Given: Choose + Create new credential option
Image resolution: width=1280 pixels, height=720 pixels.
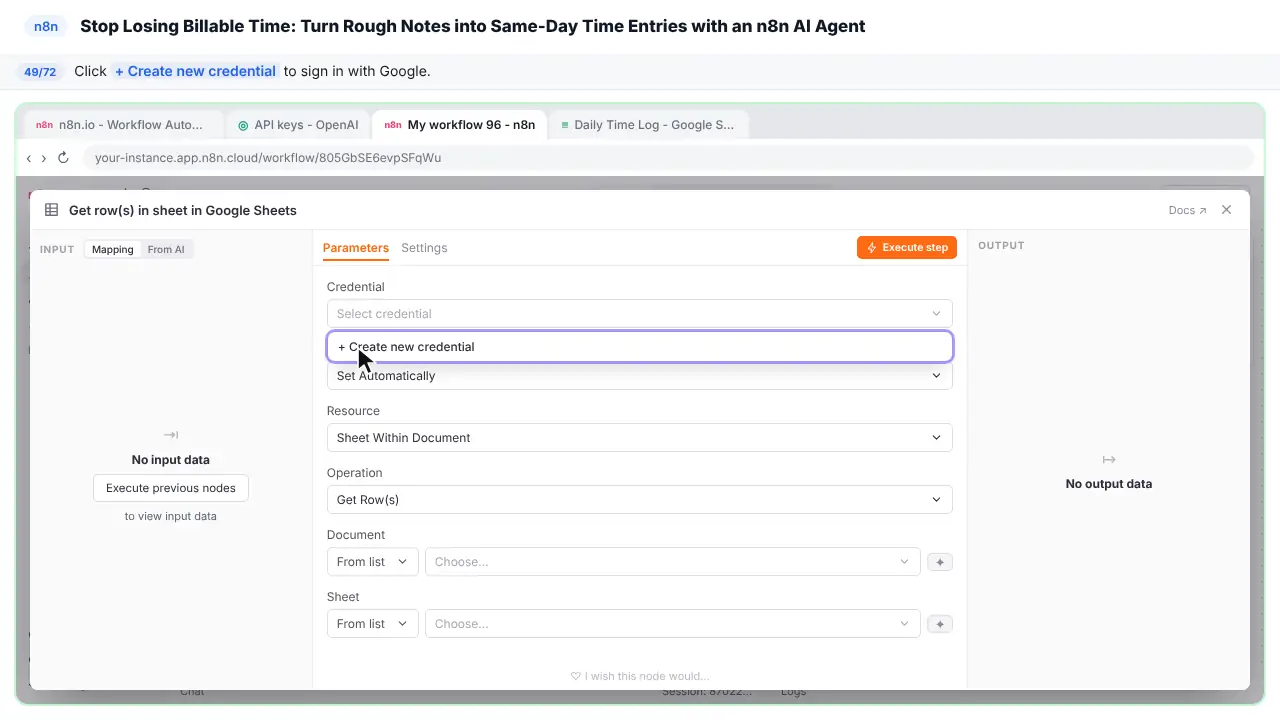Looking at the screenshot, I should (x=640, y=347).
